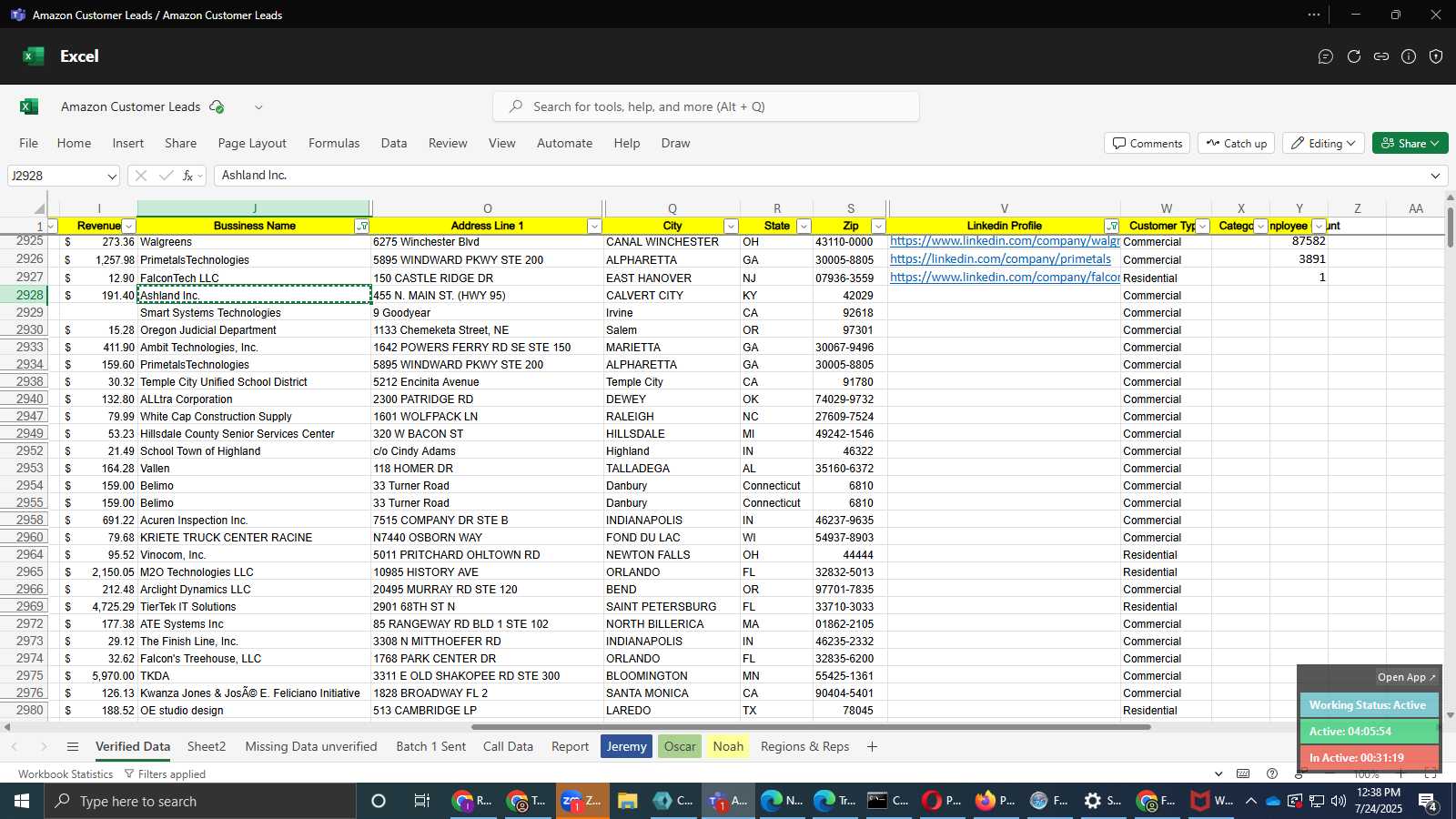
Task: Open the Data ribbon tab
Action: pos(394,143)
